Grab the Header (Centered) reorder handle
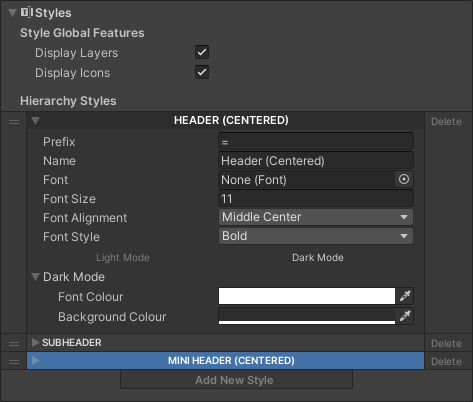This screenshot has height=402, width=473. pos(14,122)
